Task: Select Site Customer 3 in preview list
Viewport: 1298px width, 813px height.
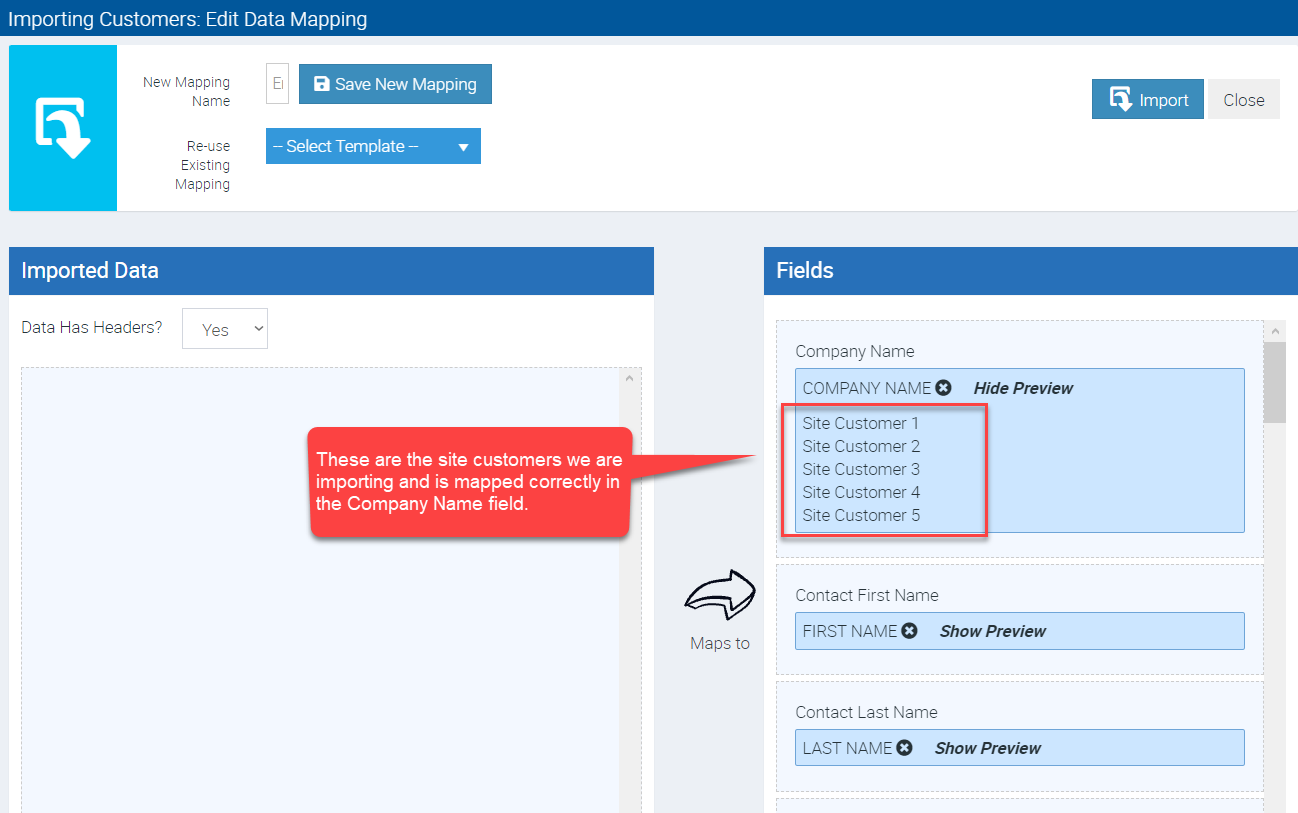Action: click(x=861, y=469)
